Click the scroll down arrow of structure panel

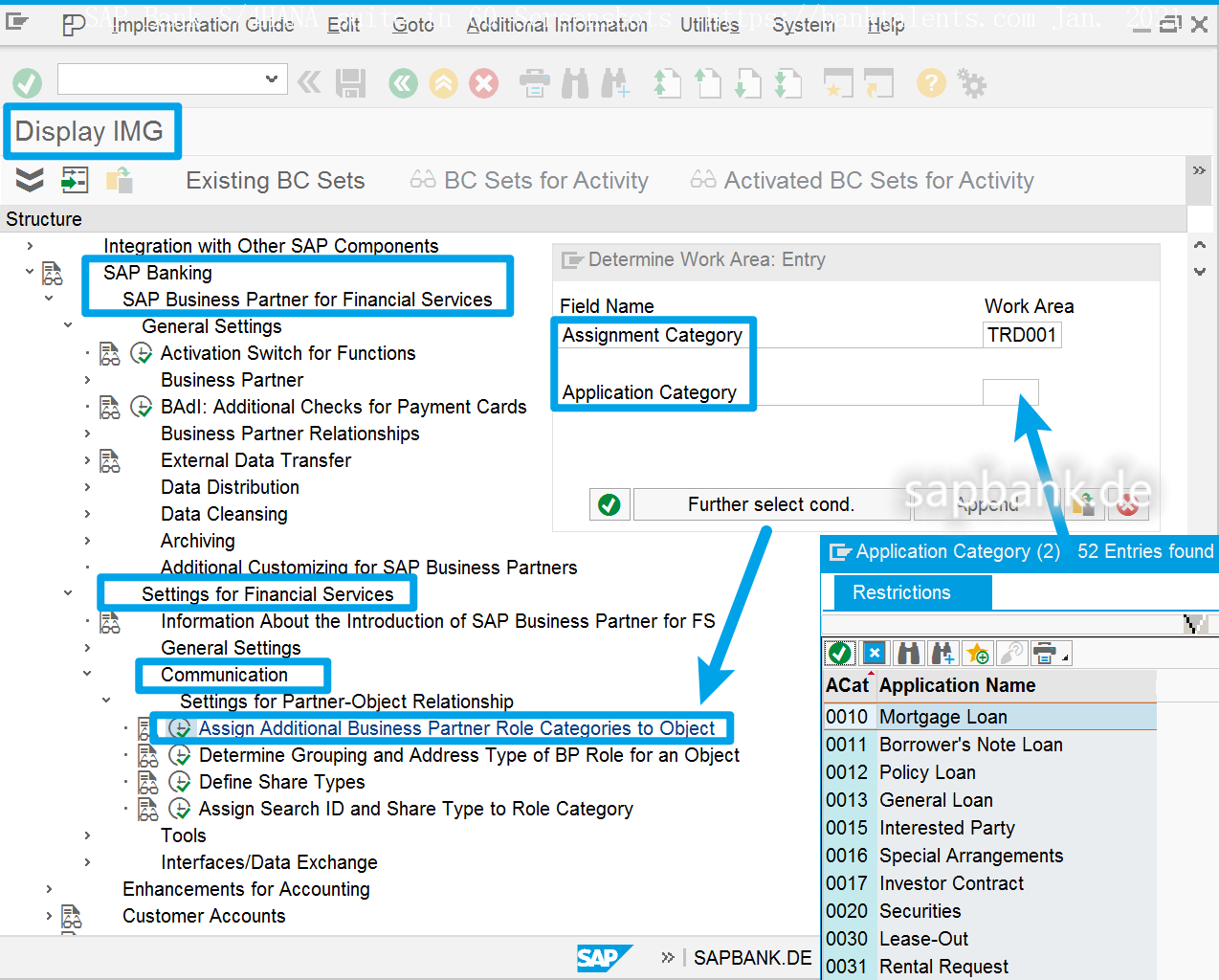(x=1200, y=272)
